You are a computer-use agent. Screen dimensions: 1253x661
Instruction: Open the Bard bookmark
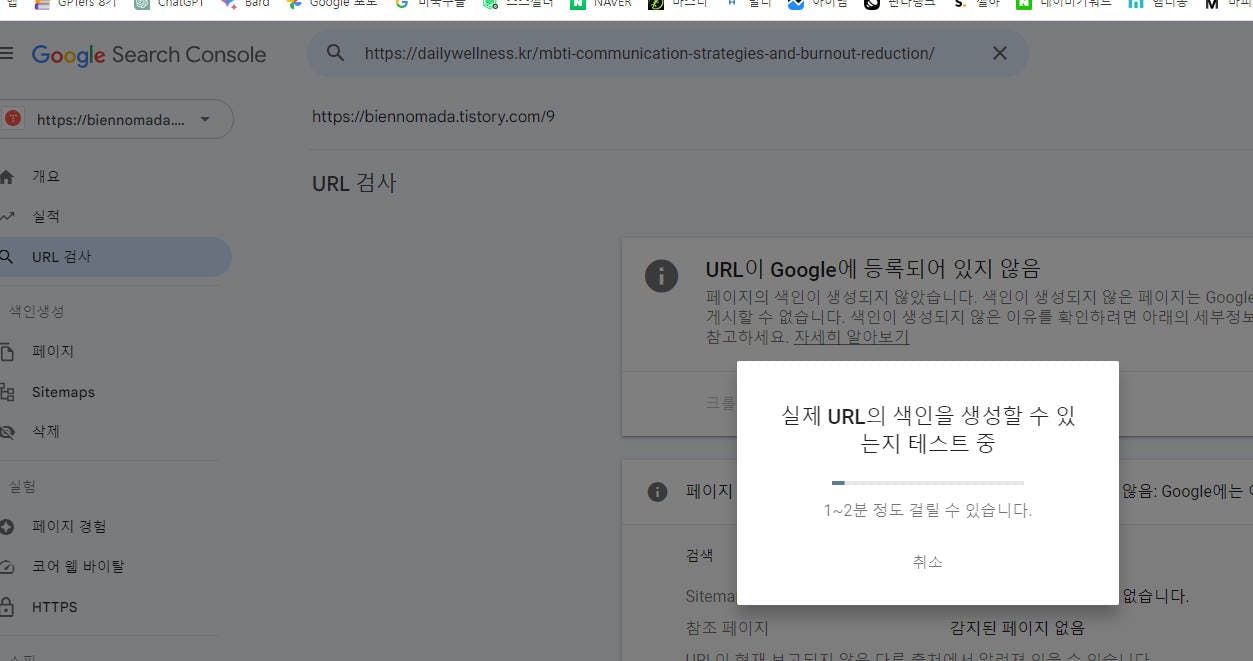coord(245,4)
